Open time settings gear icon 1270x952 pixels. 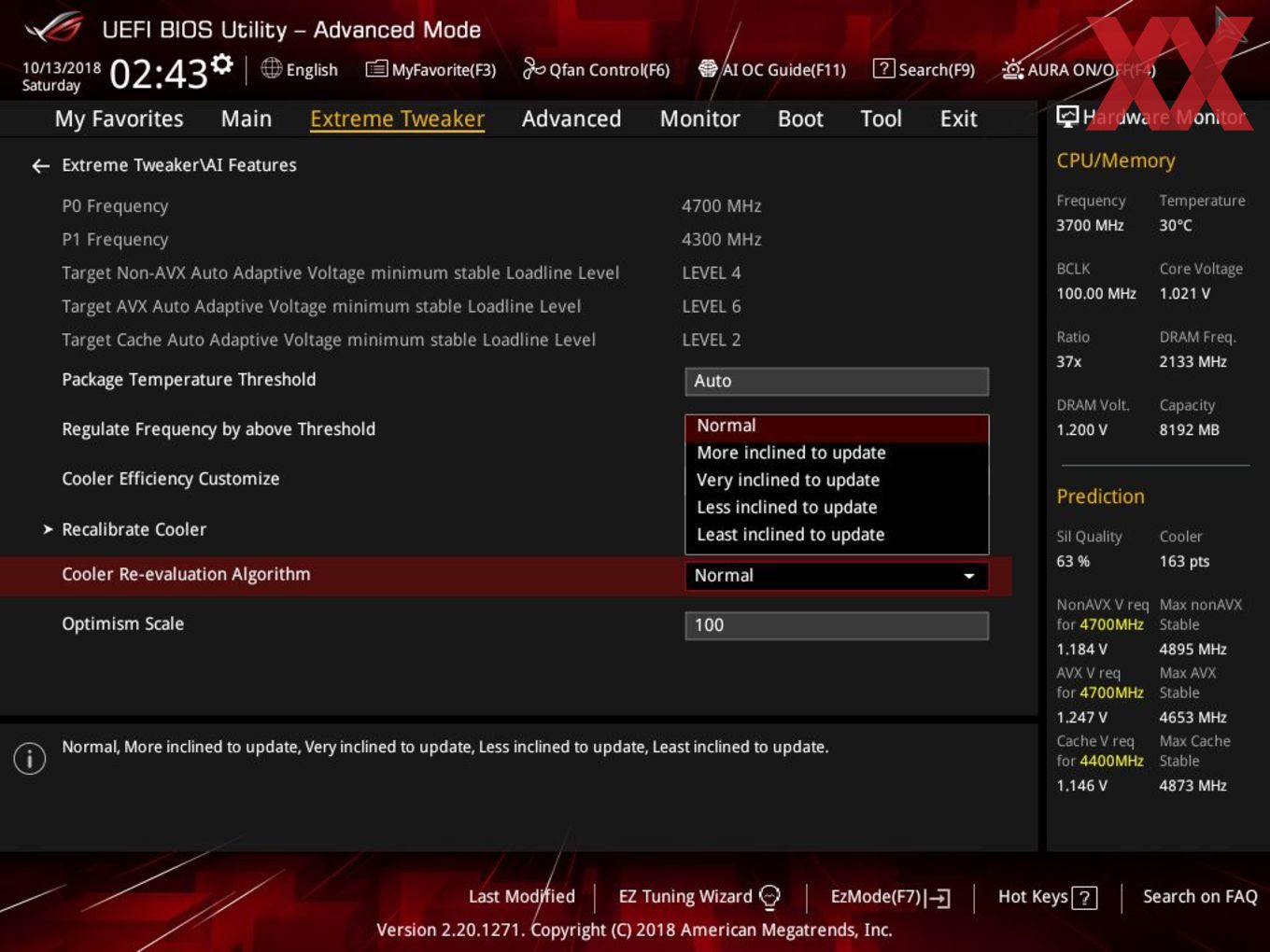(x=222, y=63)
